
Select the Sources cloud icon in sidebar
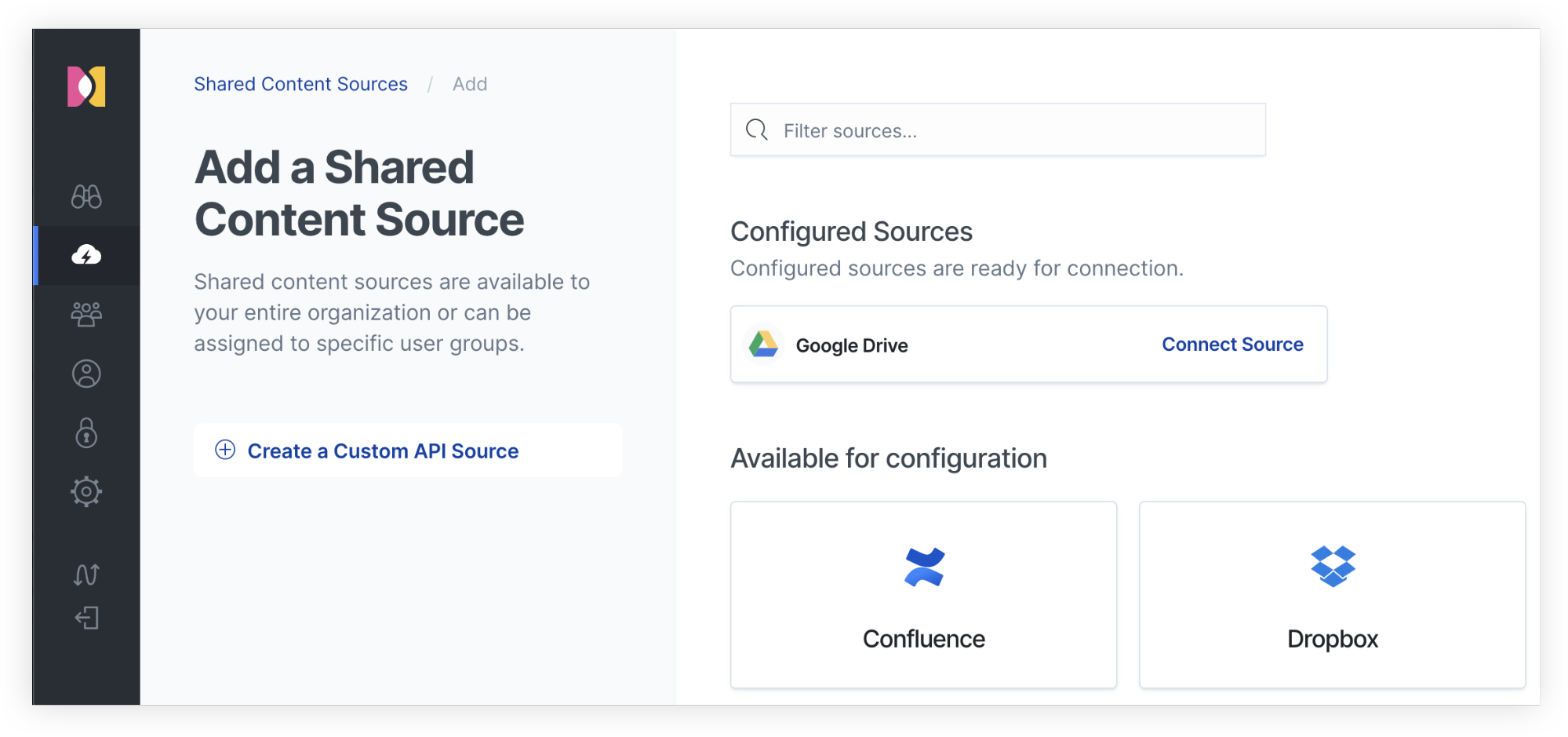(86, 255)
